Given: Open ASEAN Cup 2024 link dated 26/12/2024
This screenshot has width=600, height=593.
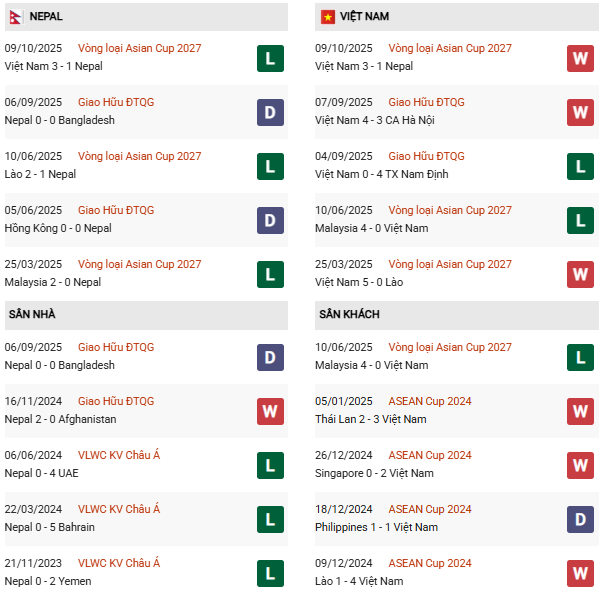Looking at the screenshot, I should point(430,455).
